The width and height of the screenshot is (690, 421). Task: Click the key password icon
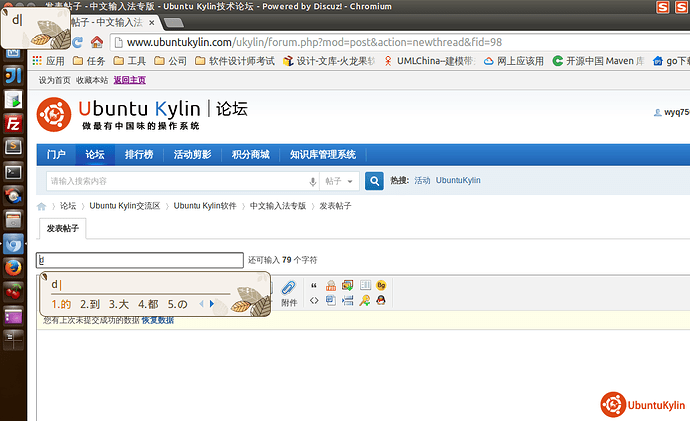pyautogui.click(x=365, y=301)
